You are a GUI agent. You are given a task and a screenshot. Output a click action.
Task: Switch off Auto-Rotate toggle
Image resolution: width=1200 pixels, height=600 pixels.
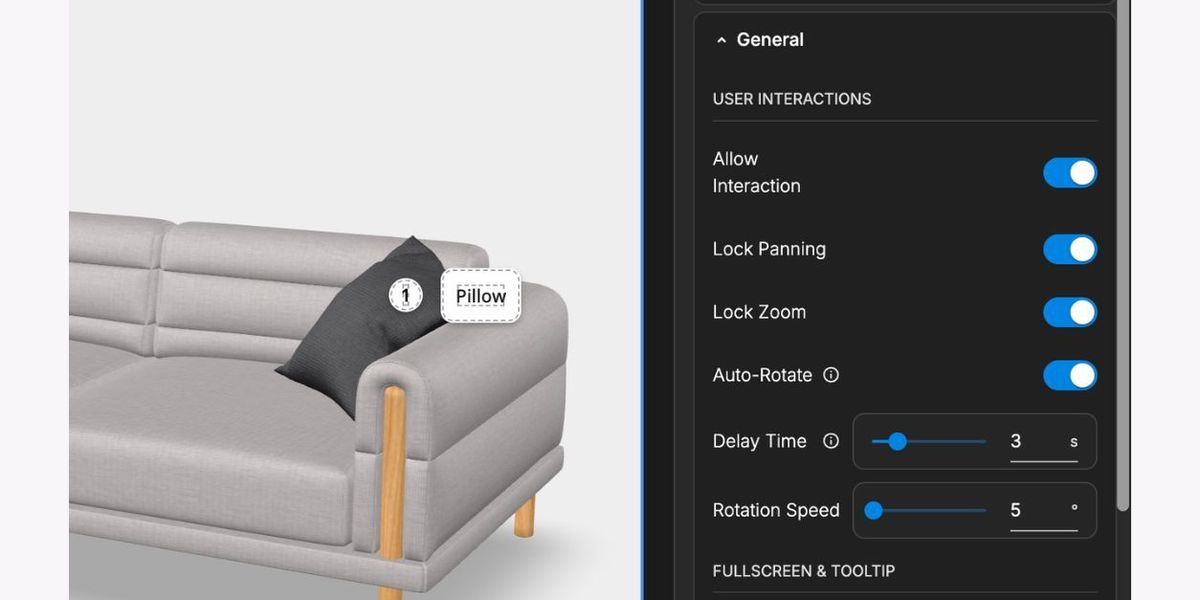(1070, 375)
